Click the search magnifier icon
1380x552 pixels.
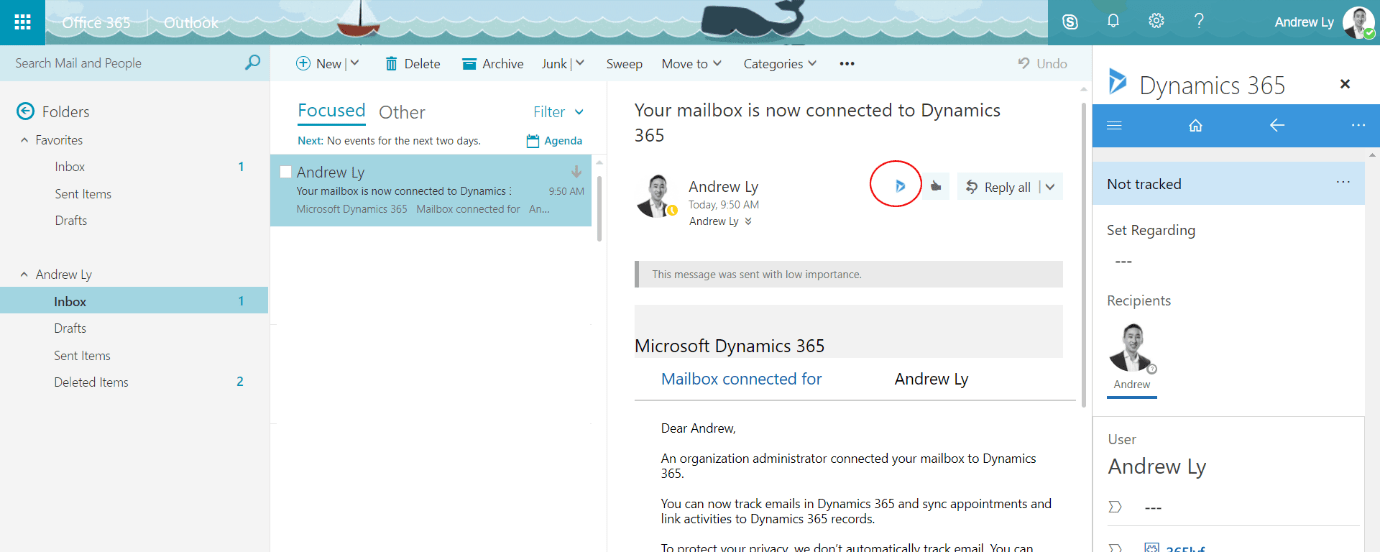tap(252, 63)
